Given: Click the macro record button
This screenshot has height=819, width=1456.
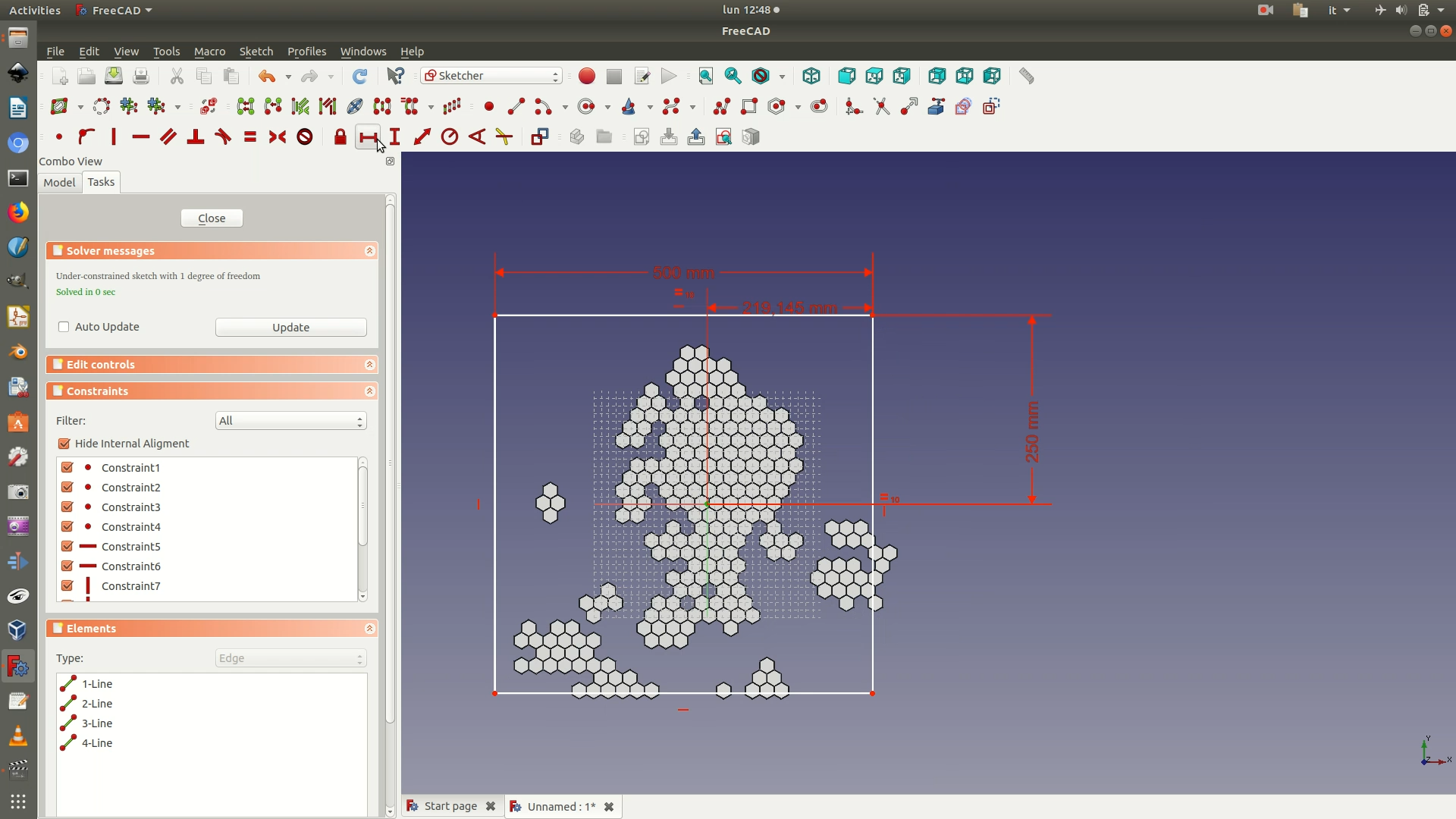Looking at the screenshot, I should [x=587, y=77].
